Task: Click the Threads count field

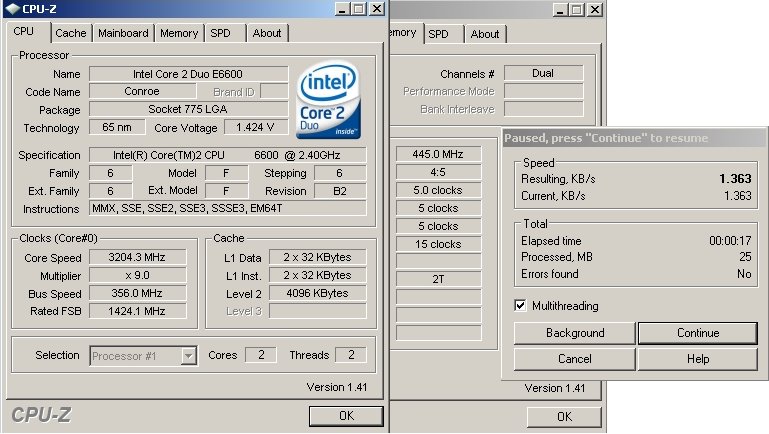Action: click(x=351, y=355)
